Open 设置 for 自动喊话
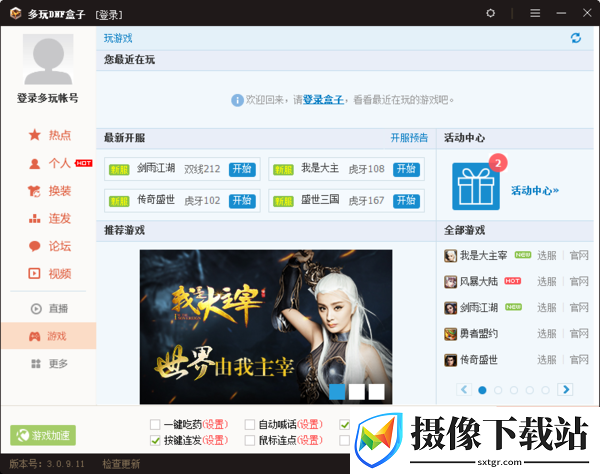600x474 pixels. 310,424
